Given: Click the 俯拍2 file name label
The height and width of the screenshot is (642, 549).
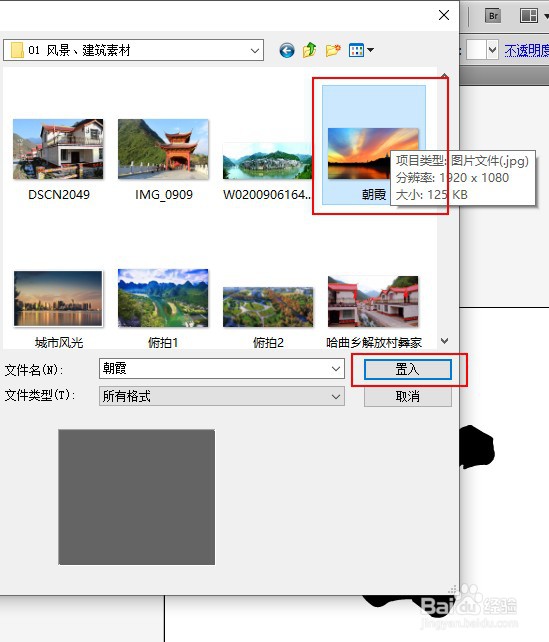Looking at the screenshot, I should (x=268, y=343).
